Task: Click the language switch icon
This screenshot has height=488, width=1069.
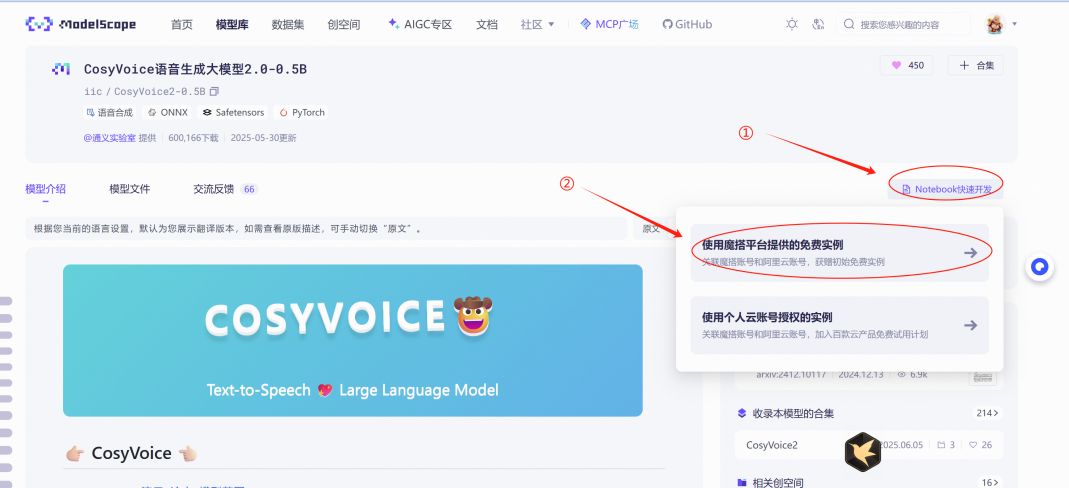Action: click(x=819, y=25)
